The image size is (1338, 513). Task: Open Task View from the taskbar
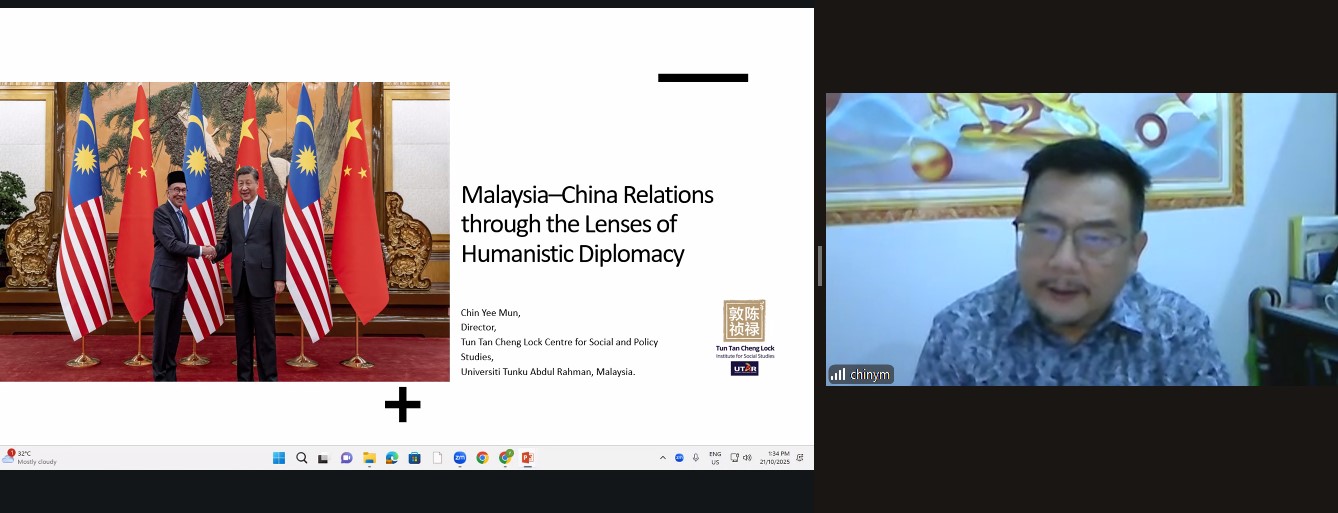tap(323, 458)
